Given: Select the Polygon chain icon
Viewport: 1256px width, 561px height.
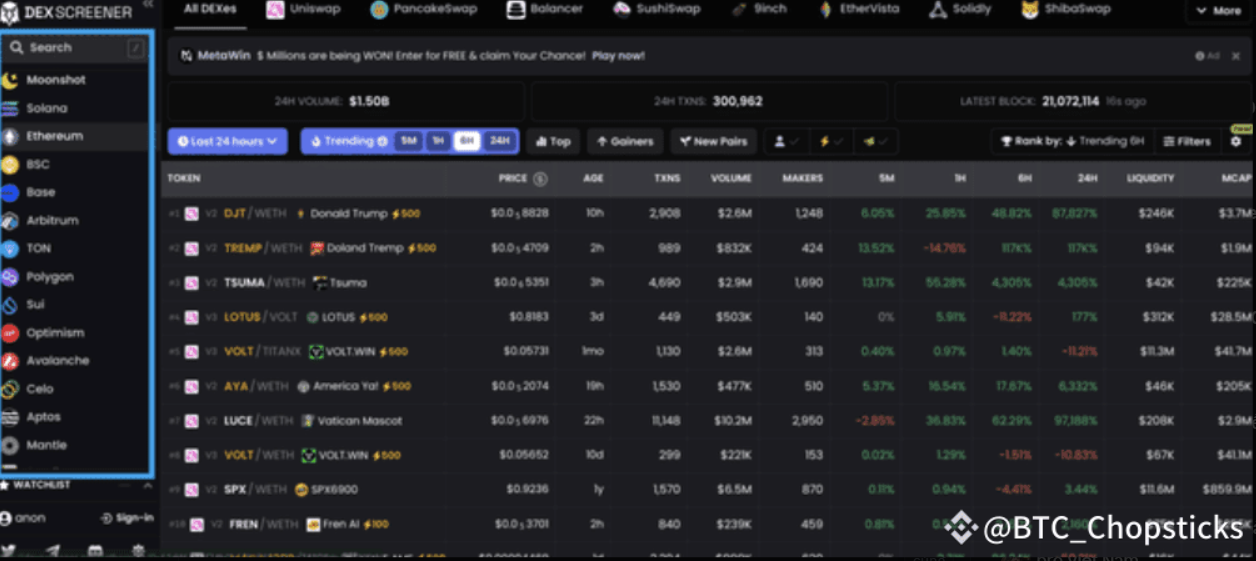Looking at the screenshot, I should pyautogui.click(x=10, y=276).
